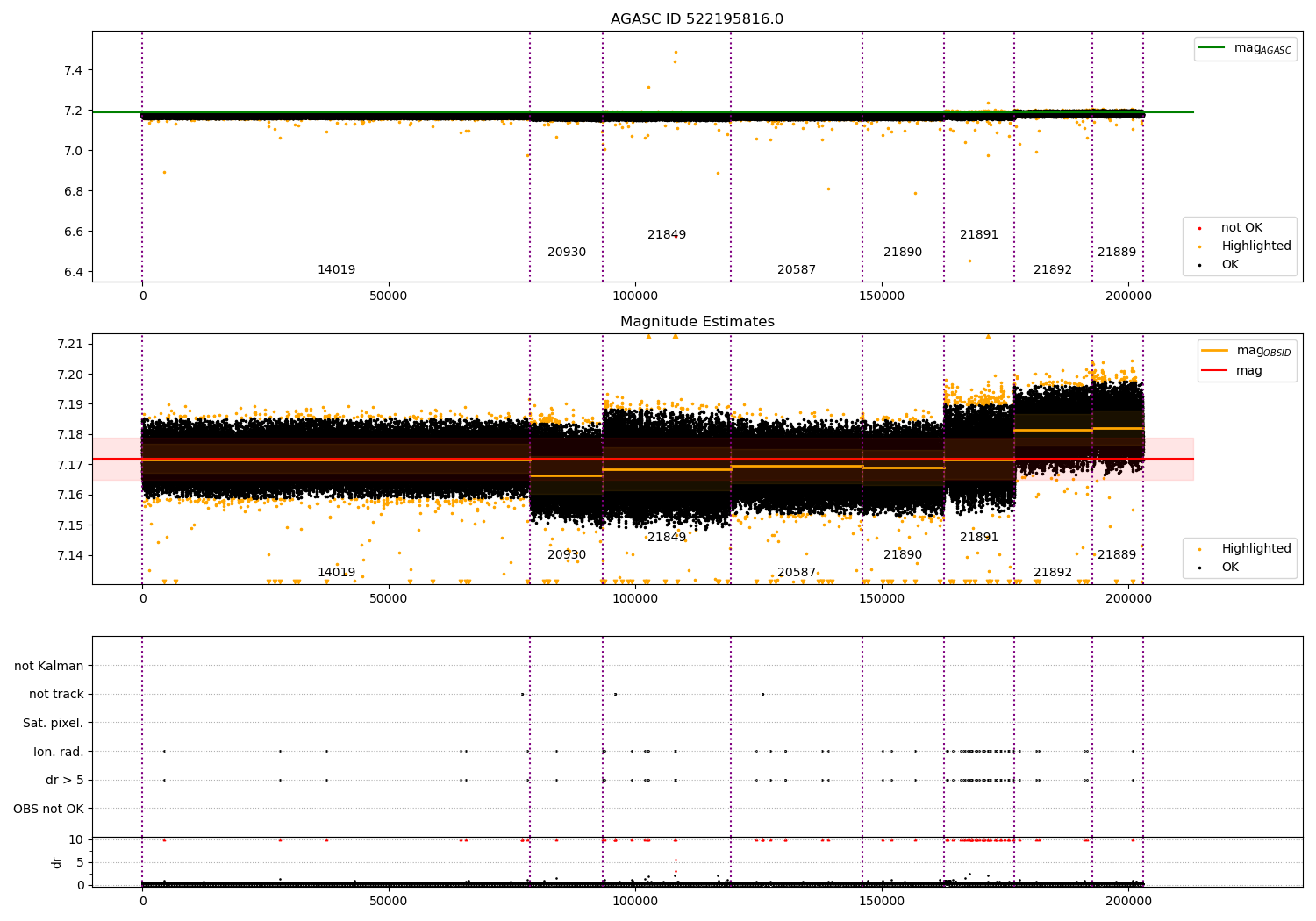This screenshot has height=921, width=1316.
Task: Click the 'OBS not OK' row label
Action: click(x=49, y=809)
